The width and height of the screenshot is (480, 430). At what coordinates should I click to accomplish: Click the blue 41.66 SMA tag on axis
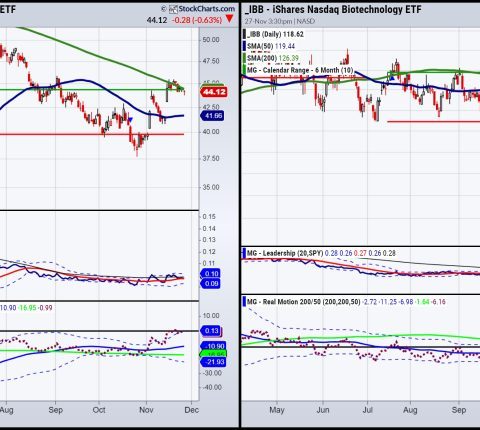[212, 116]
